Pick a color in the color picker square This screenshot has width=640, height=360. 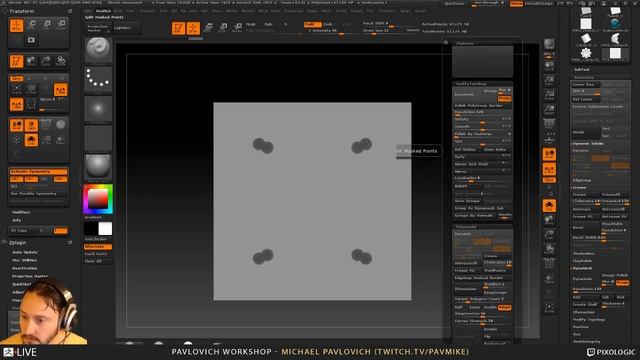pyautogui.click(x=98, y=199)
